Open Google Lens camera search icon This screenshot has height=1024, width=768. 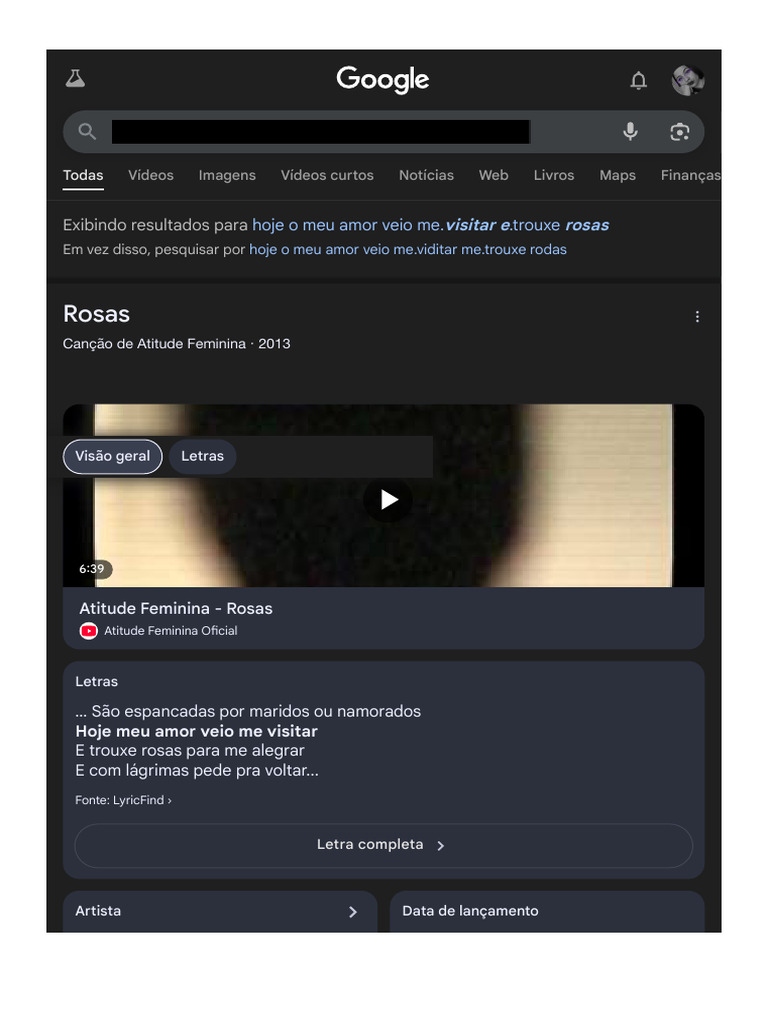click(680, 132)
